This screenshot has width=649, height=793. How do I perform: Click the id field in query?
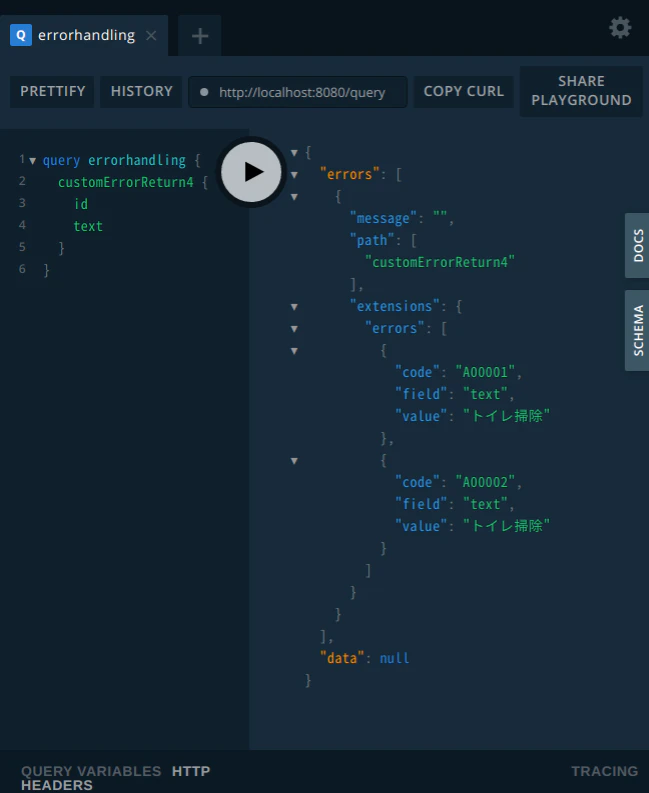pos(81,204)
